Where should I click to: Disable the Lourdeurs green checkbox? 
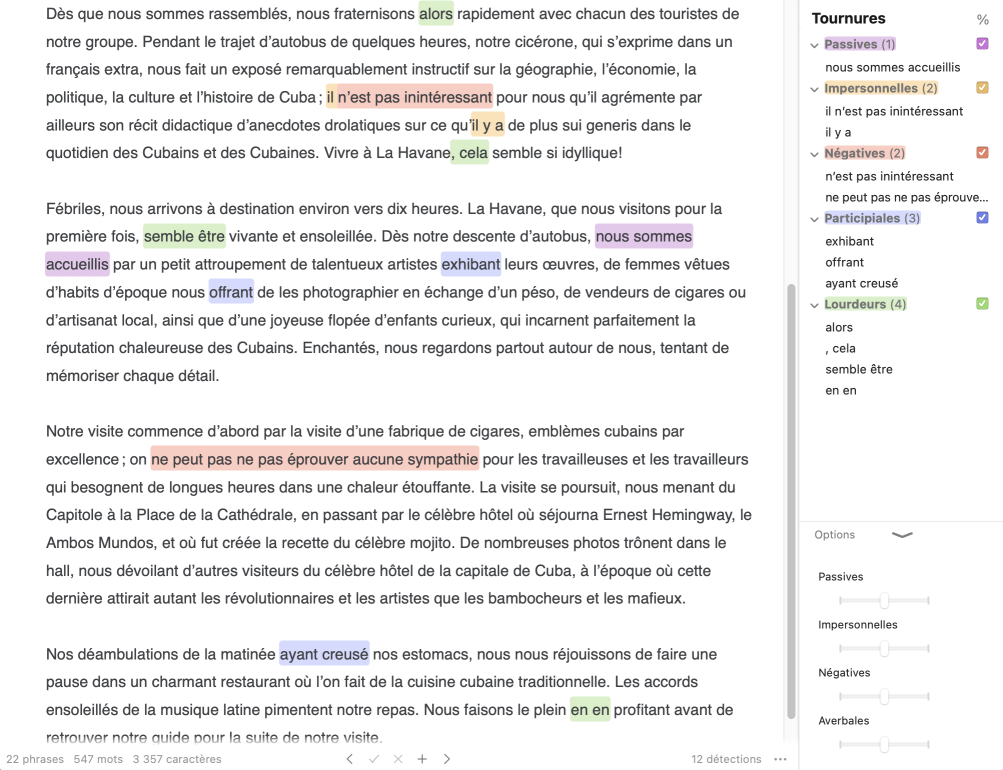pyautogui.click(x=982, y=304)
